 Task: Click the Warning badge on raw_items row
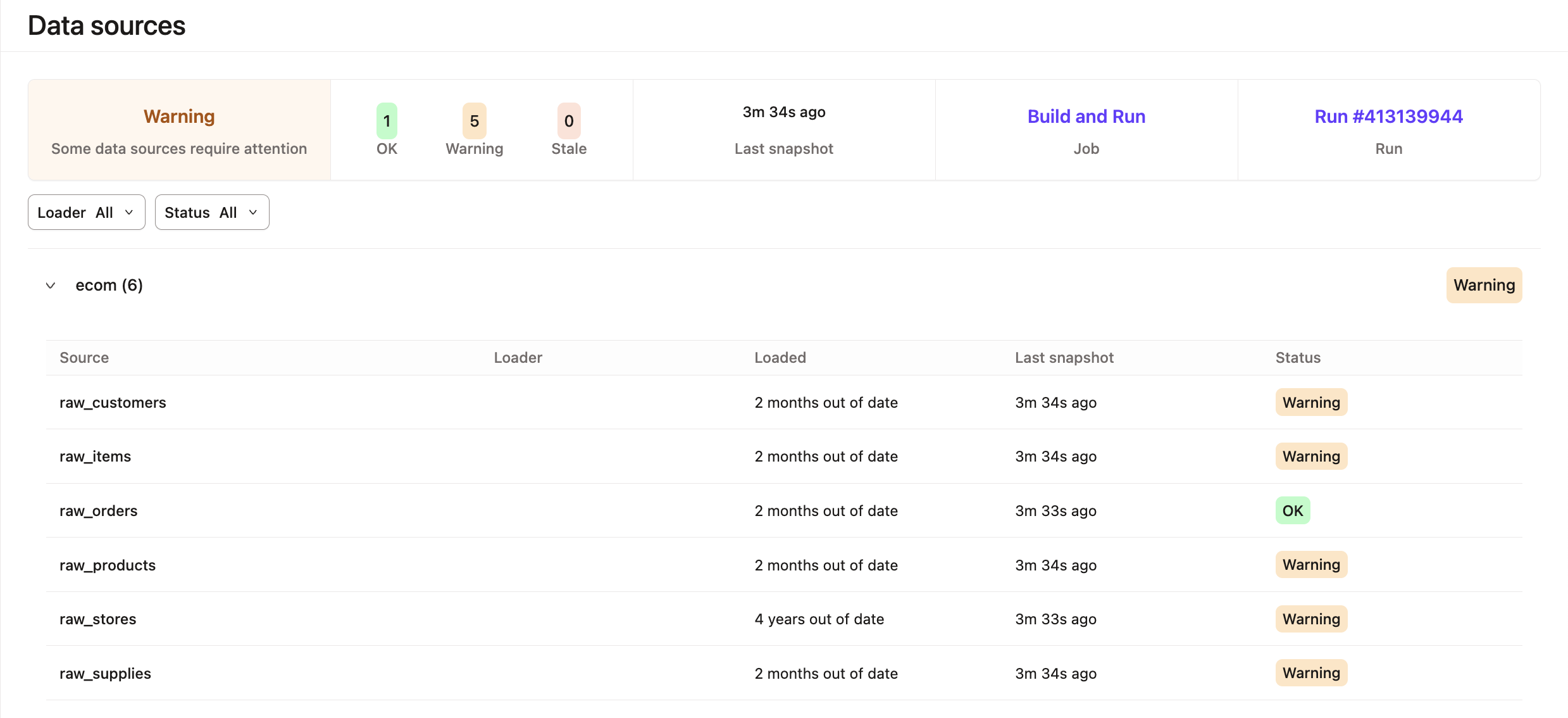tap(1310, 456)
